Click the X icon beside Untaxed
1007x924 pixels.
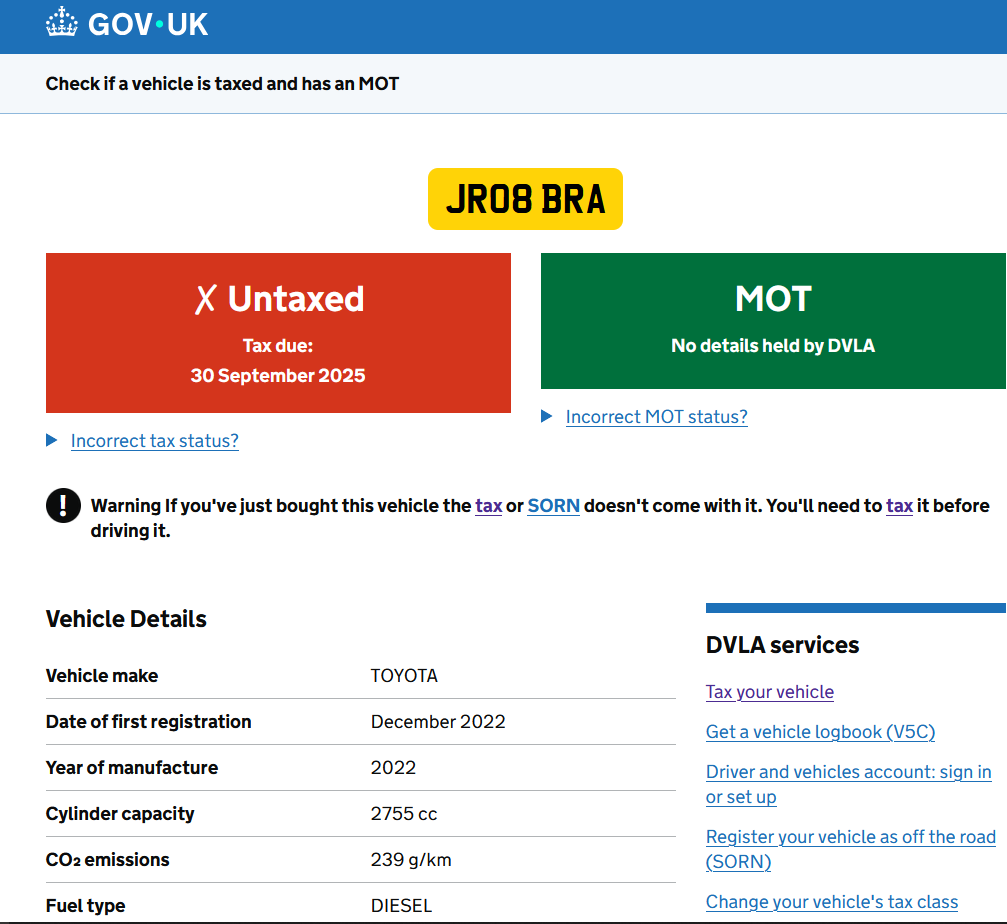click(205, 299)
